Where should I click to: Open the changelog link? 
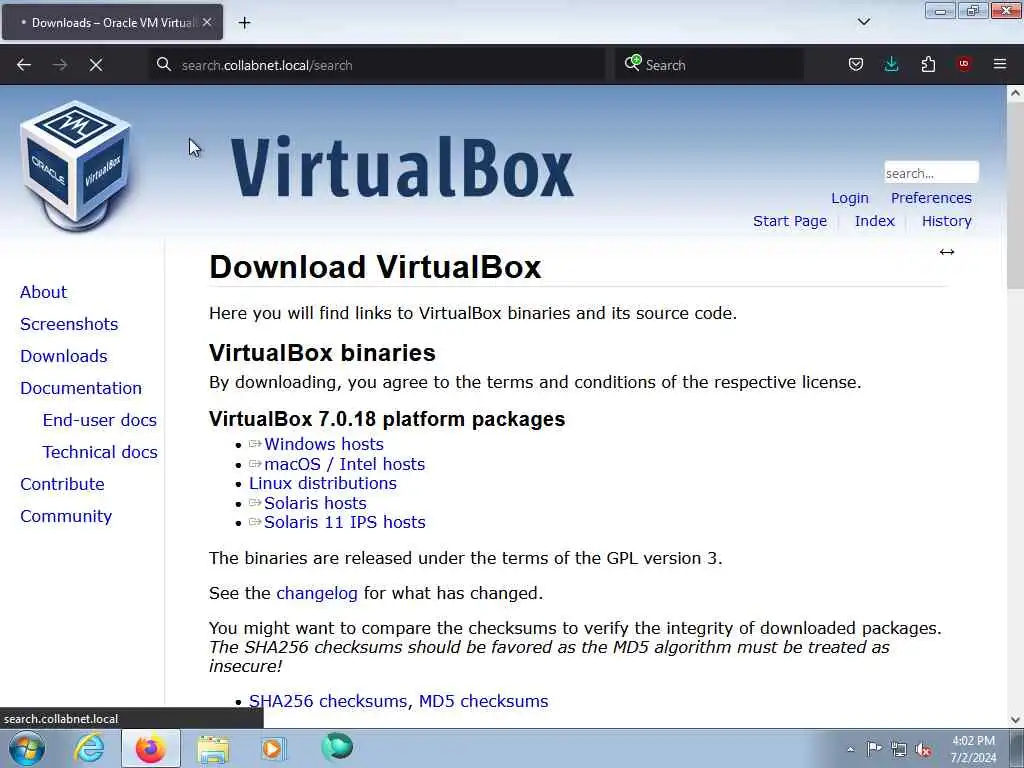[x=317, y=593]
